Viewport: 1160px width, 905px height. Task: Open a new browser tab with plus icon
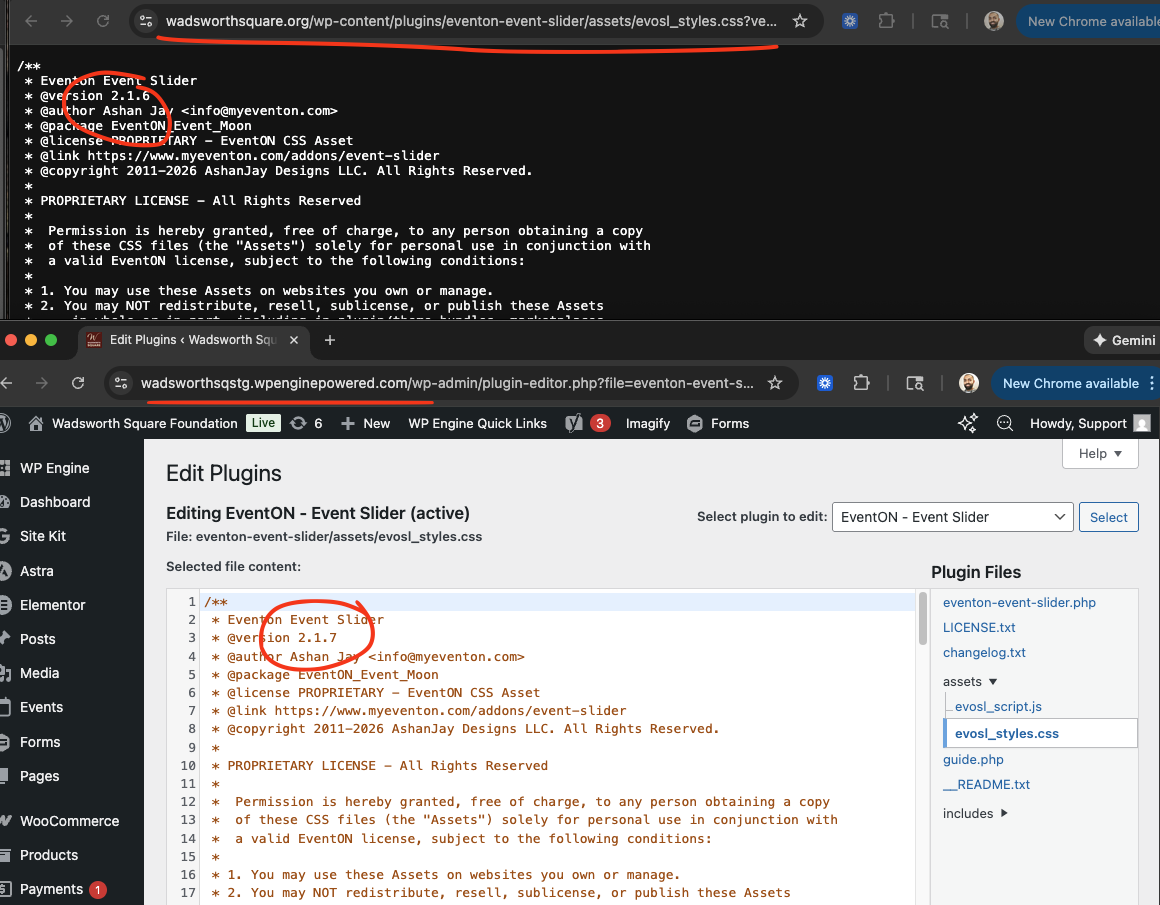coord(330,340)
